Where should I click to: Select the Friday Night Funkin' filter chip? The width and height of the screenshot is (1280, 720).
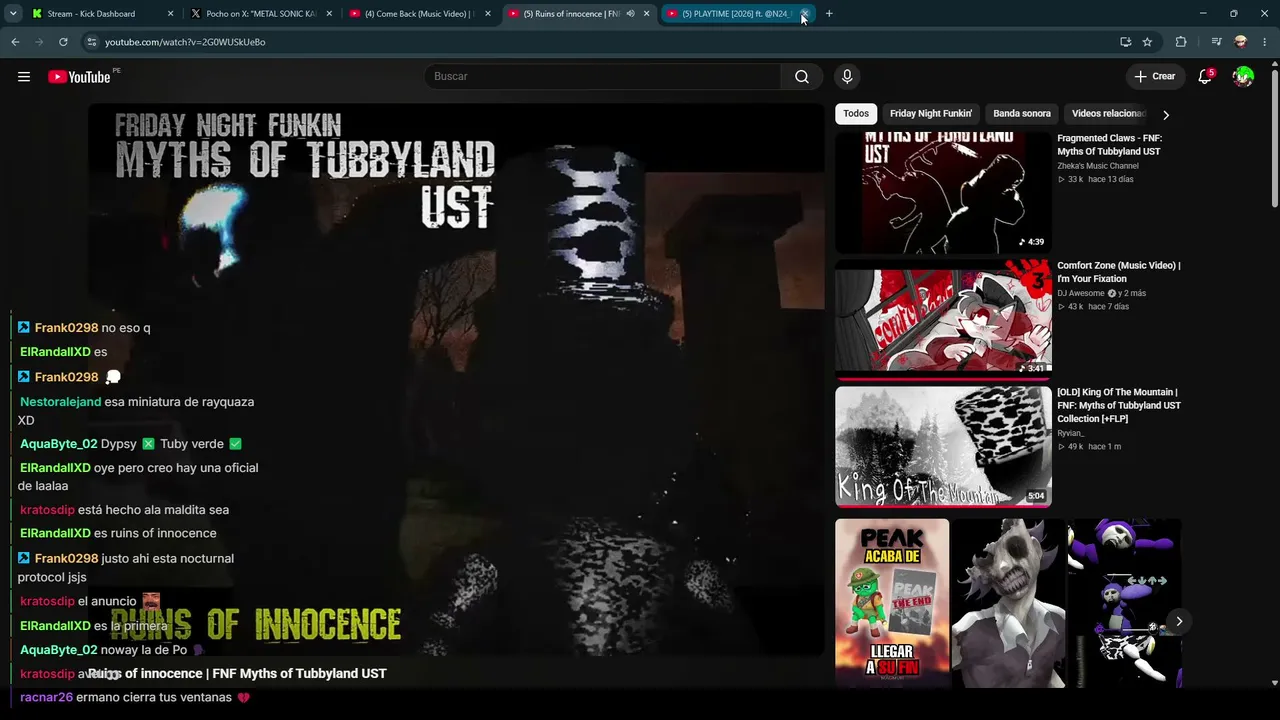tap(931, 114)
